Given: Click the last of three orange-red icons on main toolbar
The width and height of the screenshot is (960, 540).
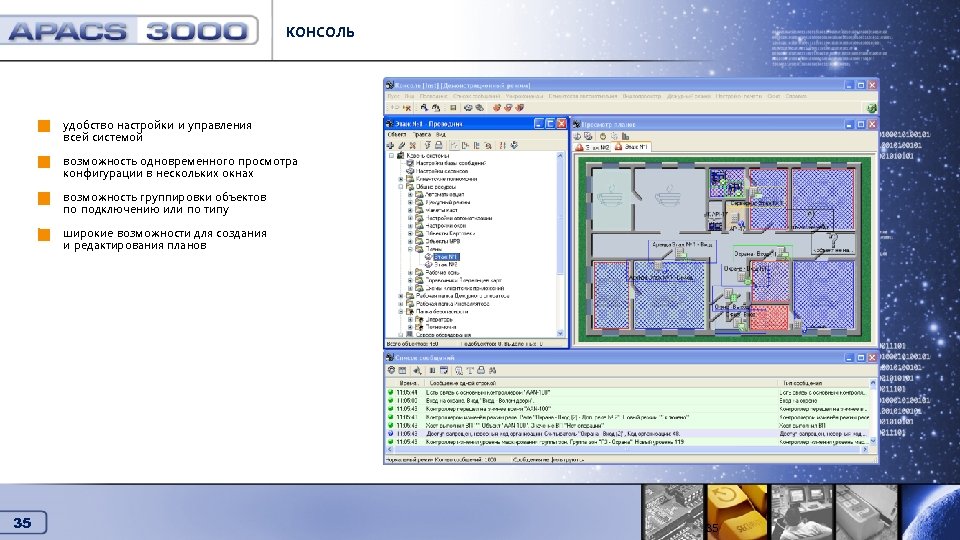Looking at the screenshot, I should coord(520,108).
